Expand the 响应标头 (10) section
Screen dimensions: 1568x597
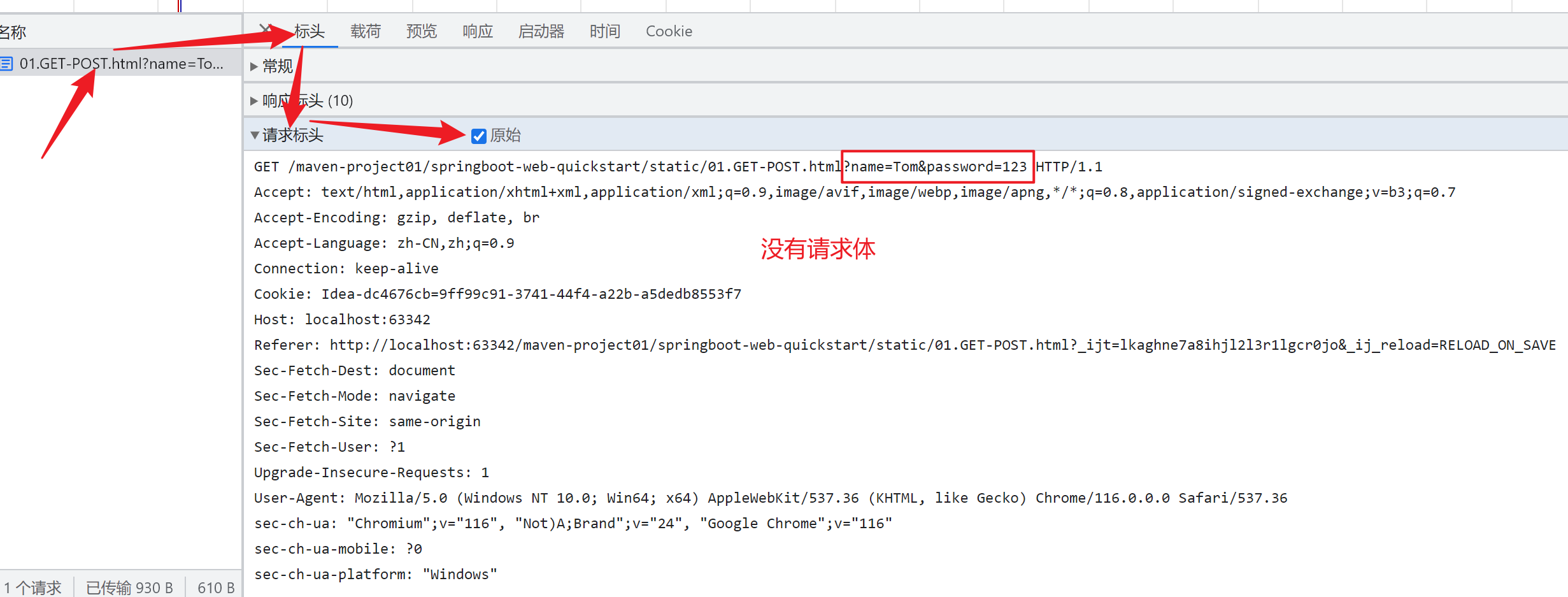(x=302, y=101)
